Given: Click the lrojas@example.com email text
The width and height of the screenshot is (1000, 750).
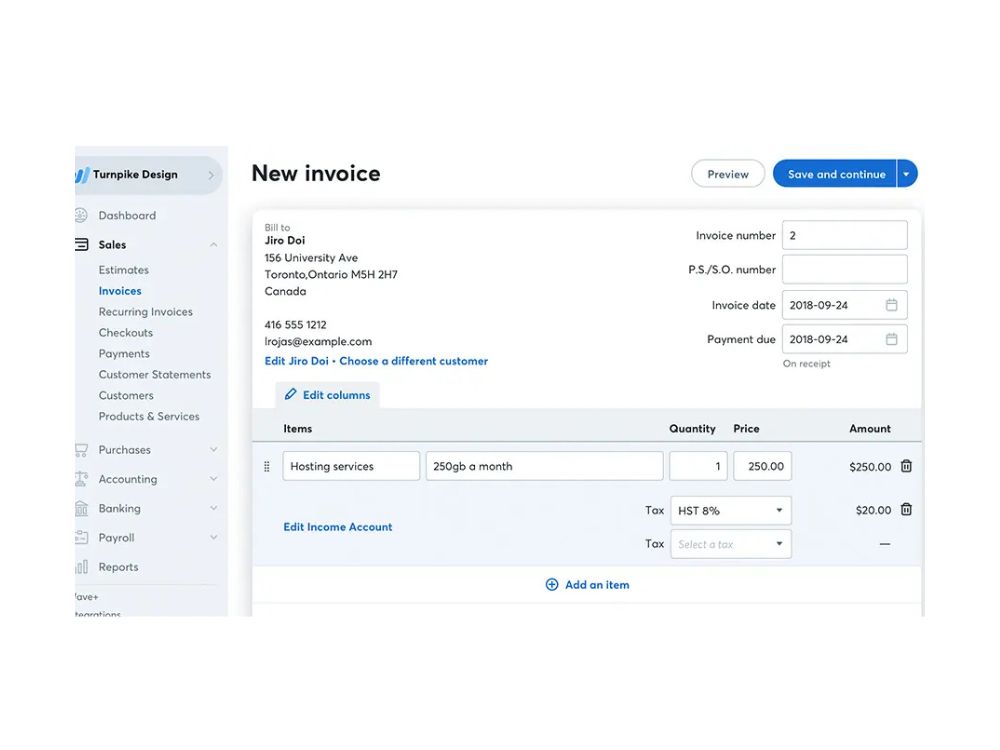Looking at the screenshot, I should 318,342.
